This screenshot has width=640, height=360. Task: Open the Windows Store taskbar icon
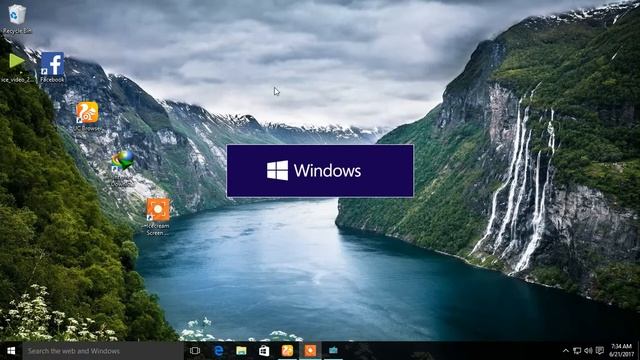click(x=264, y=351)
